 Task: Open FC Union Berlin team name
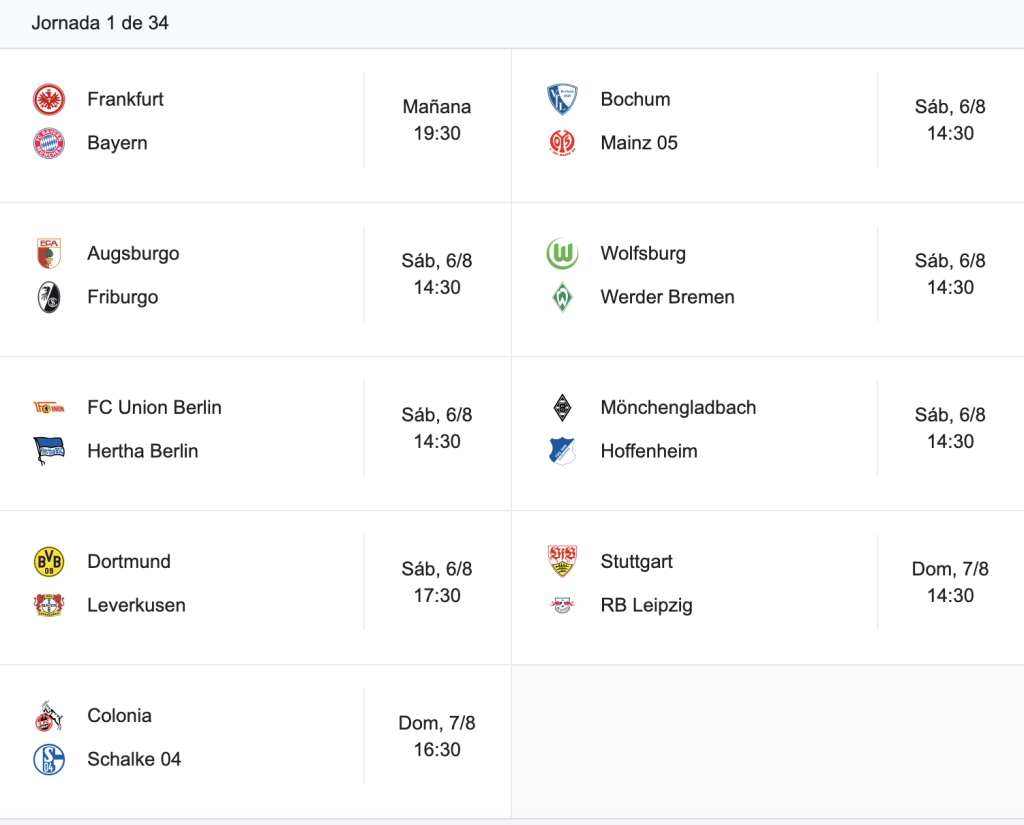pyautogui.click(x=155, y=408)
